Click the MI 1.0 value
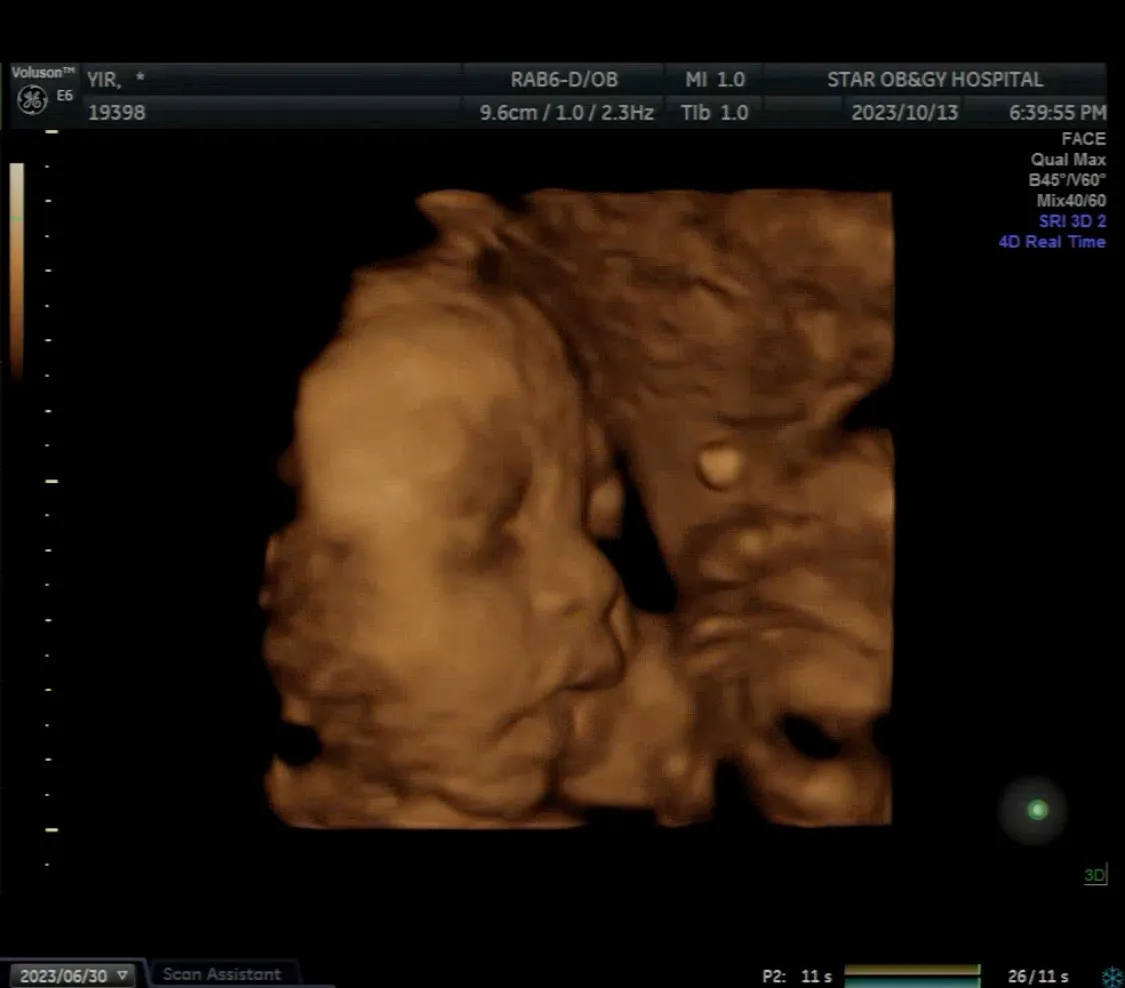The width and height of the screenshot is (1125, 988). tap(715, 79)
